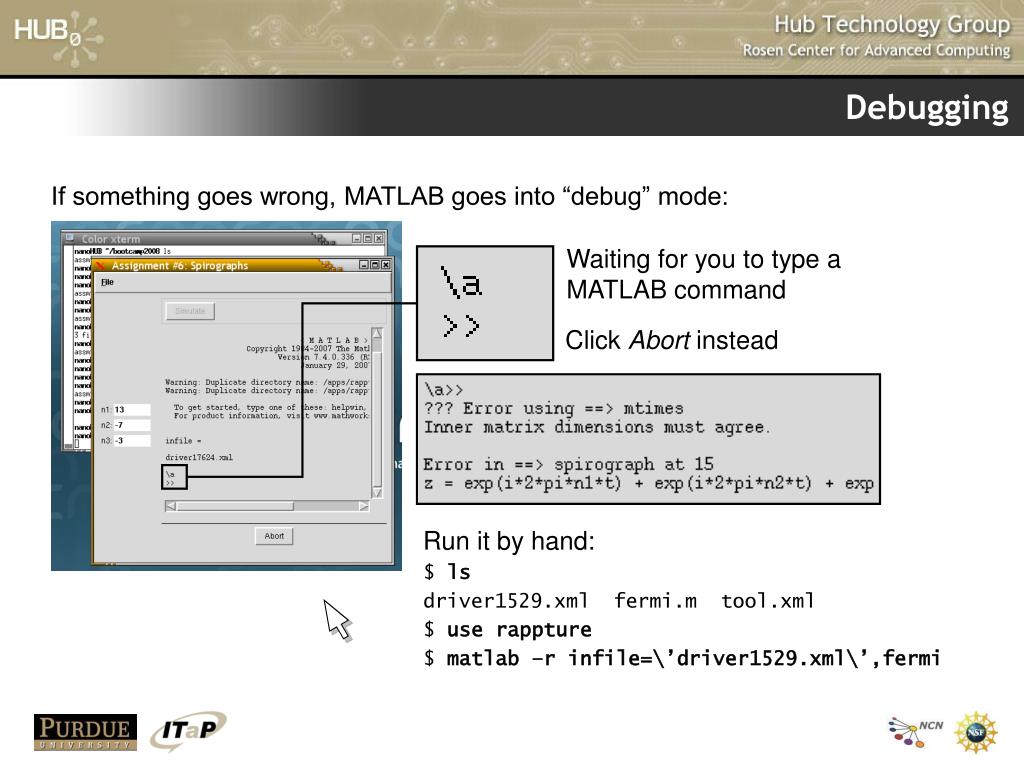Click 'fermi.m' in the file listing
This screenshot has height=768, width=1024.
[x=655, y=601]
